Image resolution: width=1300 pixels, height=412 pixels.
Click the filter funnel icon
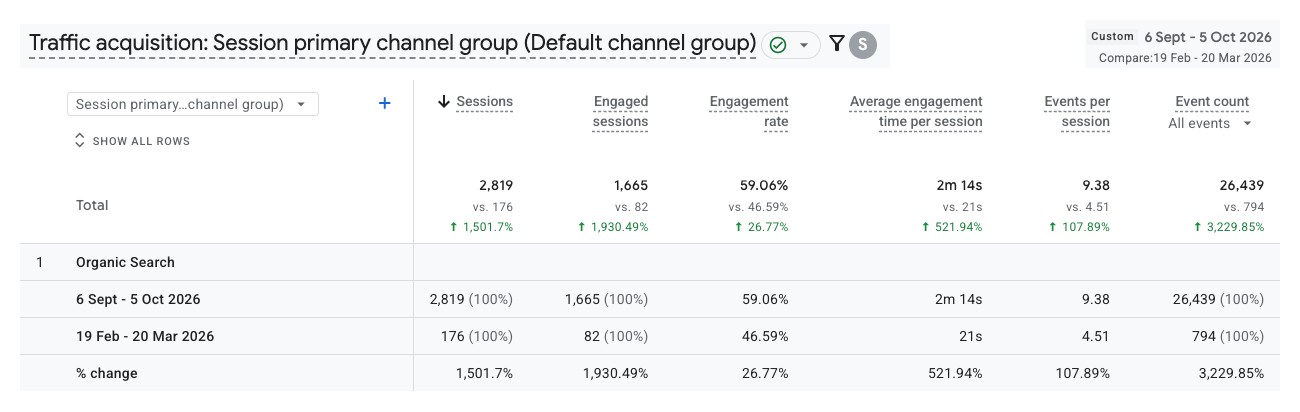837,44
